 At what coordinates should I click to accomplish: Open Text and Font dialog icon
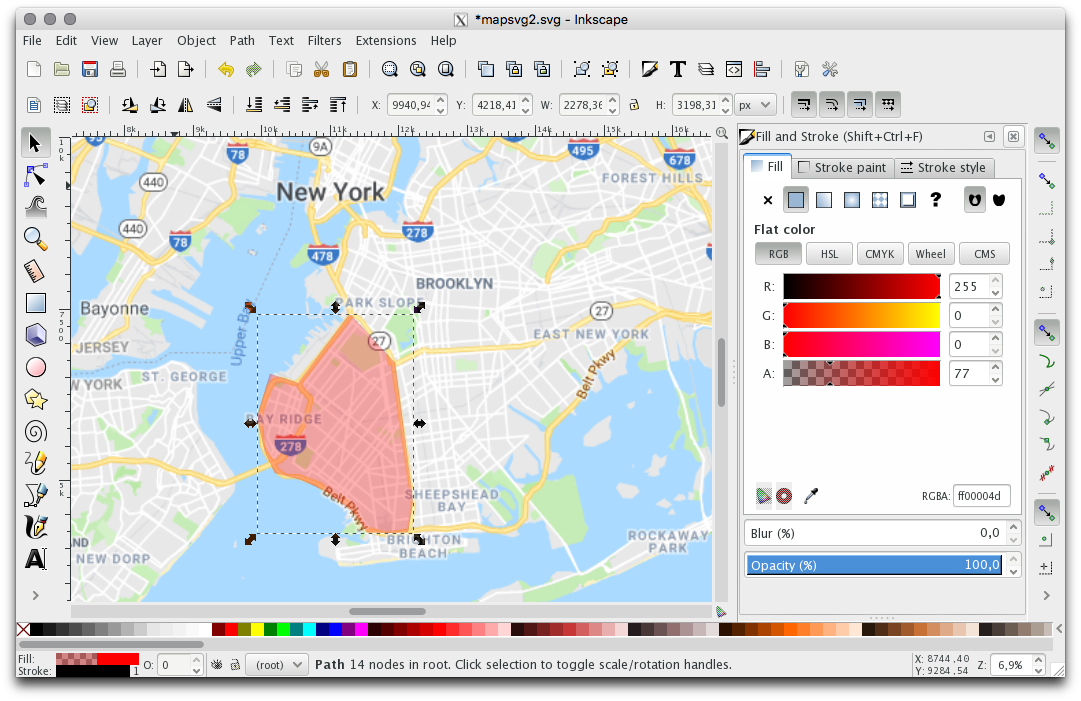click(x=678, y=69)
